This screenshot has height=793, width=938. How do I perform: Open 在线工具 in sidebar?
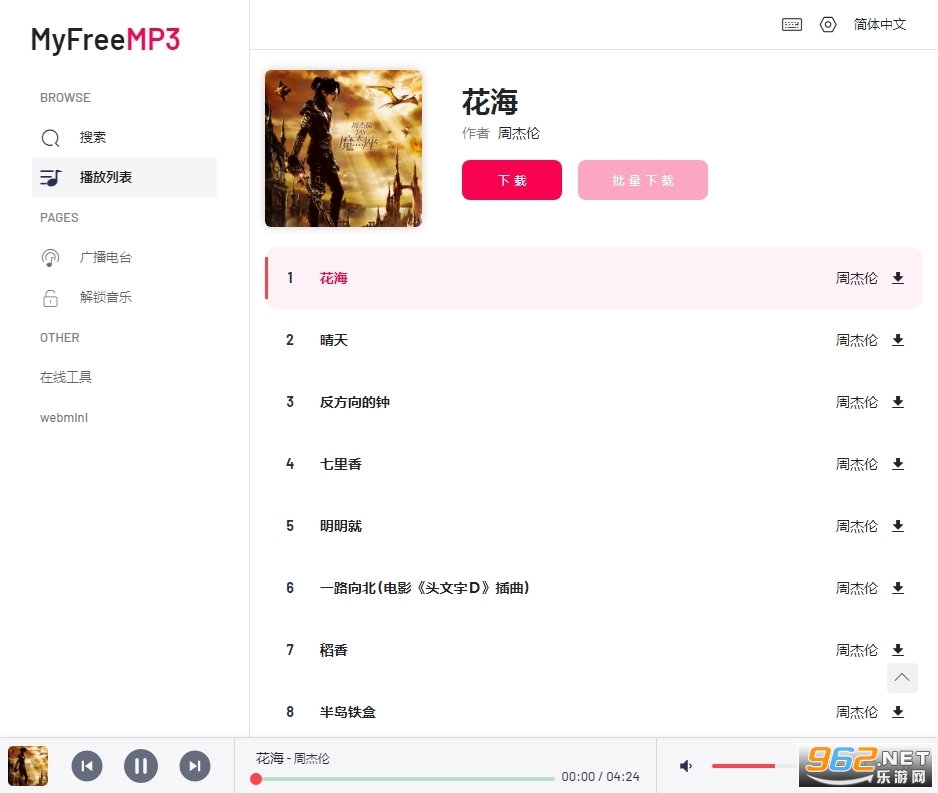[66, 377]
